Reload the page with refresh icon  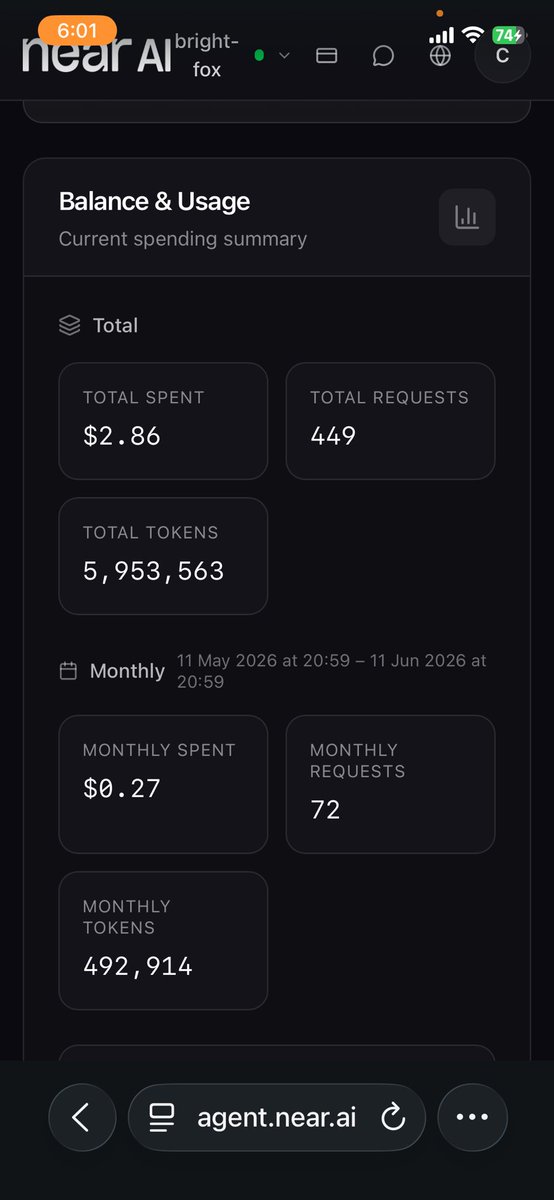tap(394, 1118)
